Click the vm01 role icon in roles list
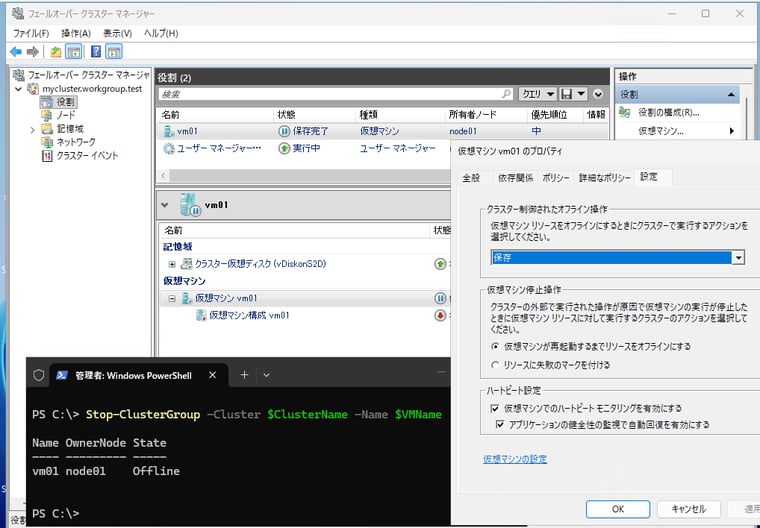 [x=169, y=131]
